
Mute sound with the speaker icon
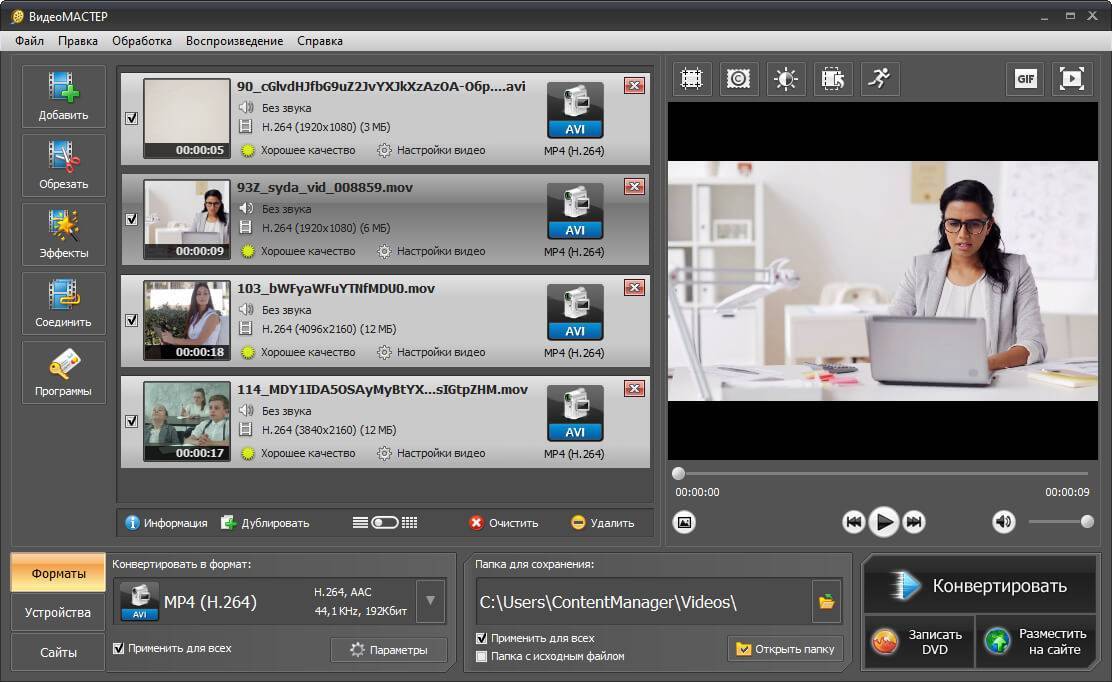coord(1003,522)
